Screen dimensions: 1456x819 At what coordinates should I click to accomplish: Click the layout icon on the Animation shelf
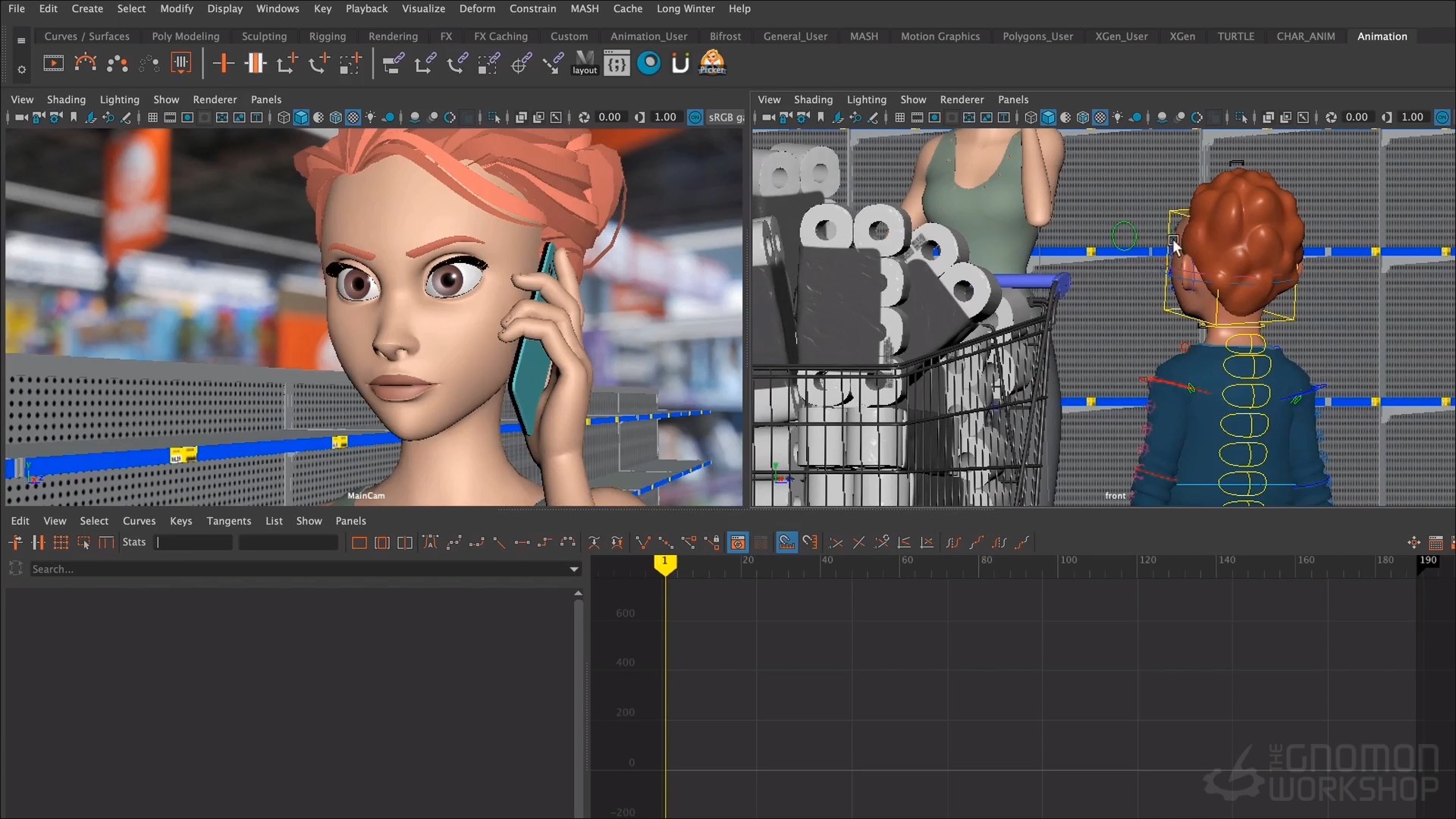[x=583, y=64]
